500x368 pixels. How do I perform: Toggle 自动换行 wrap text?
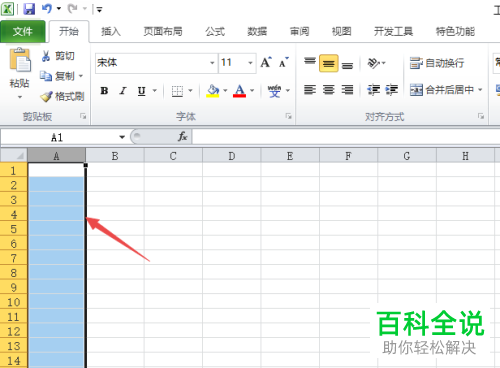point(437,63)
